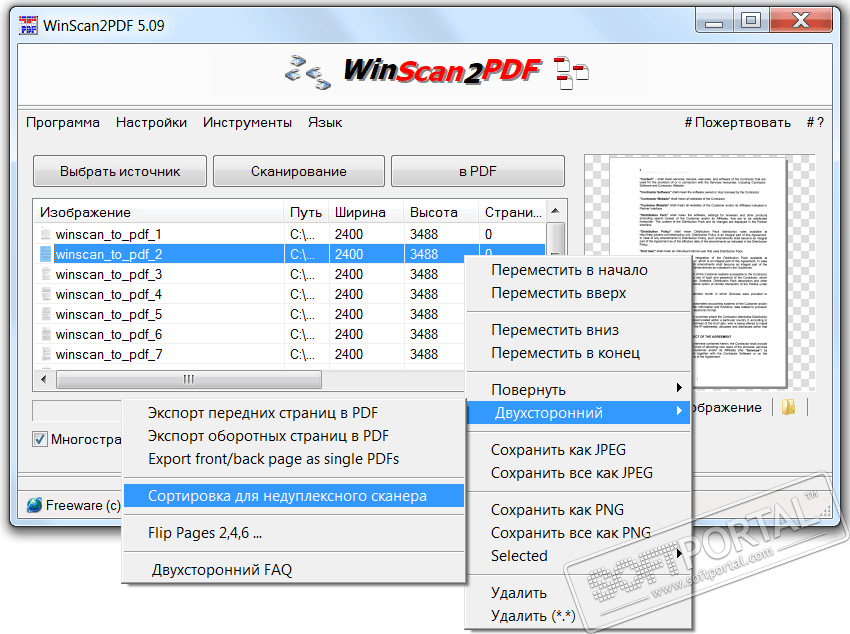The height and width of the screenshot is (634, 850).
Task: Select the row winscan_to_pdf_1
Action: [x=290, y=234]
